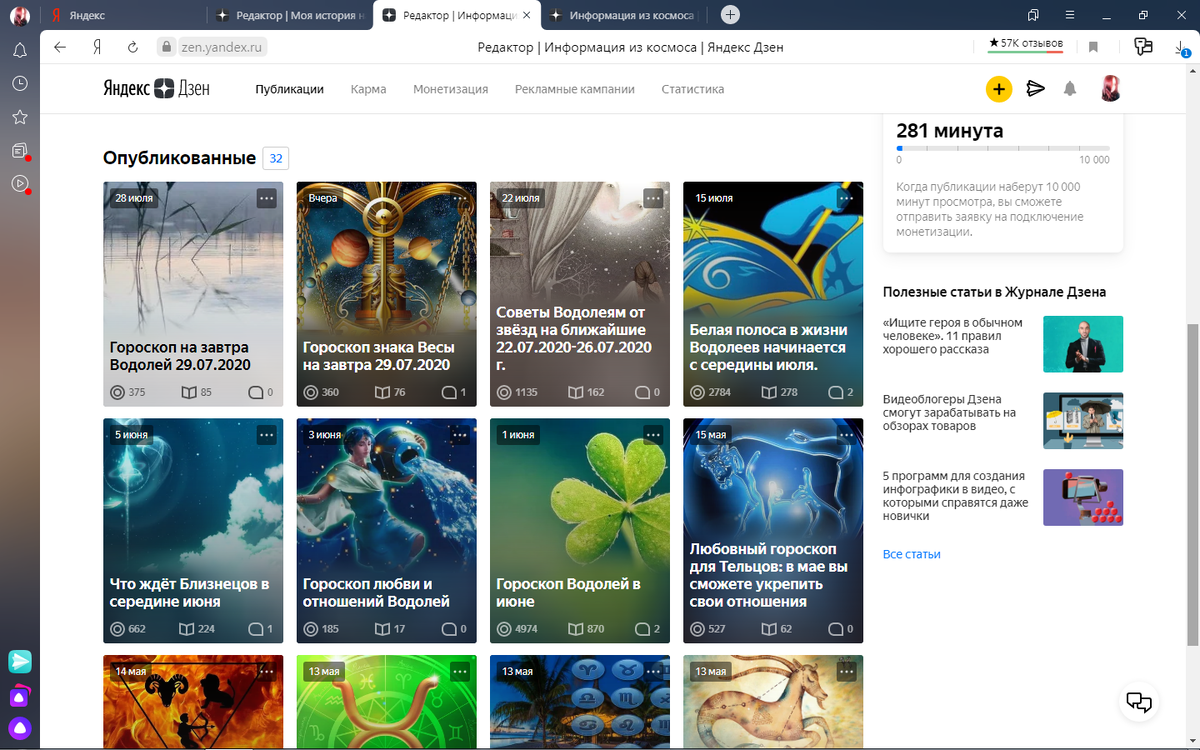Open the notifications bell in Zen header
The image size is (1200, 750).
pyautogui.click(x=1070, y=89)
